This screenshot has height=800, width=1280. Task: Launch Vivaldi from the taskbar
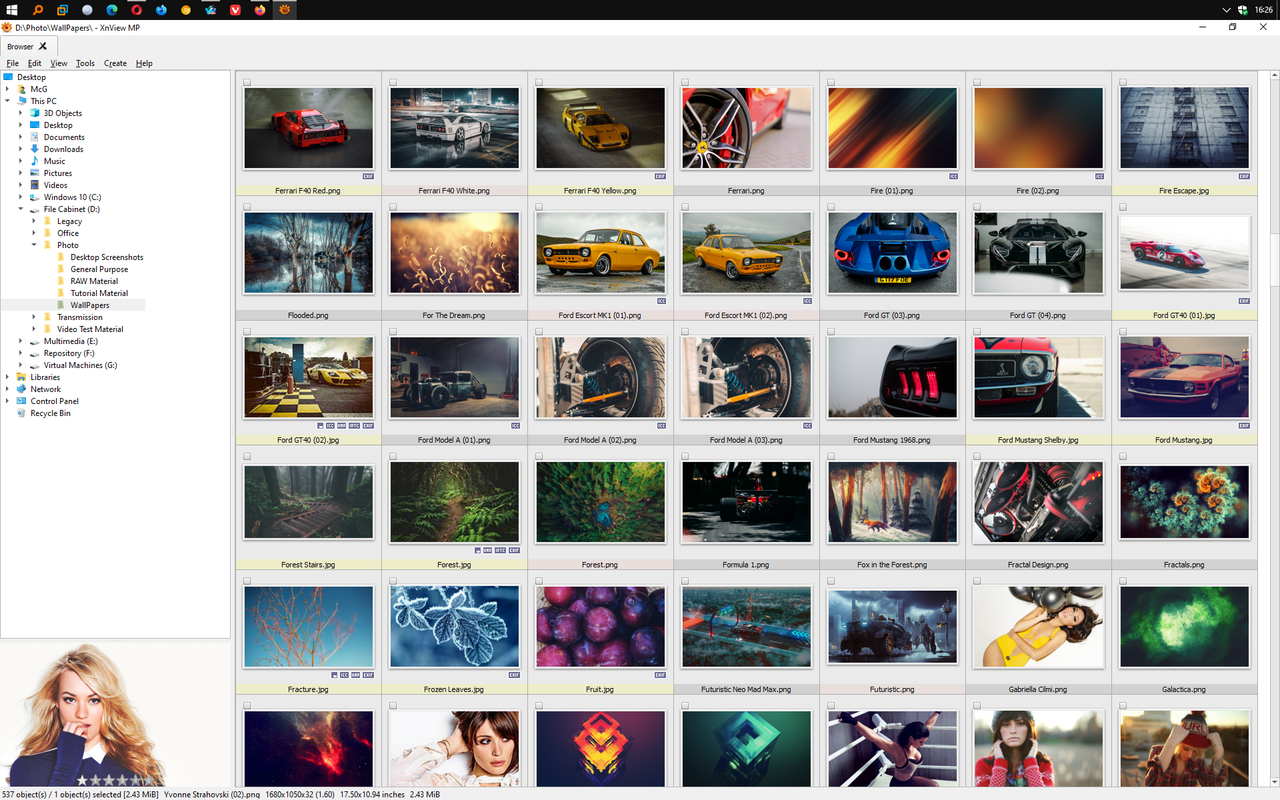[x=236, y=9]
